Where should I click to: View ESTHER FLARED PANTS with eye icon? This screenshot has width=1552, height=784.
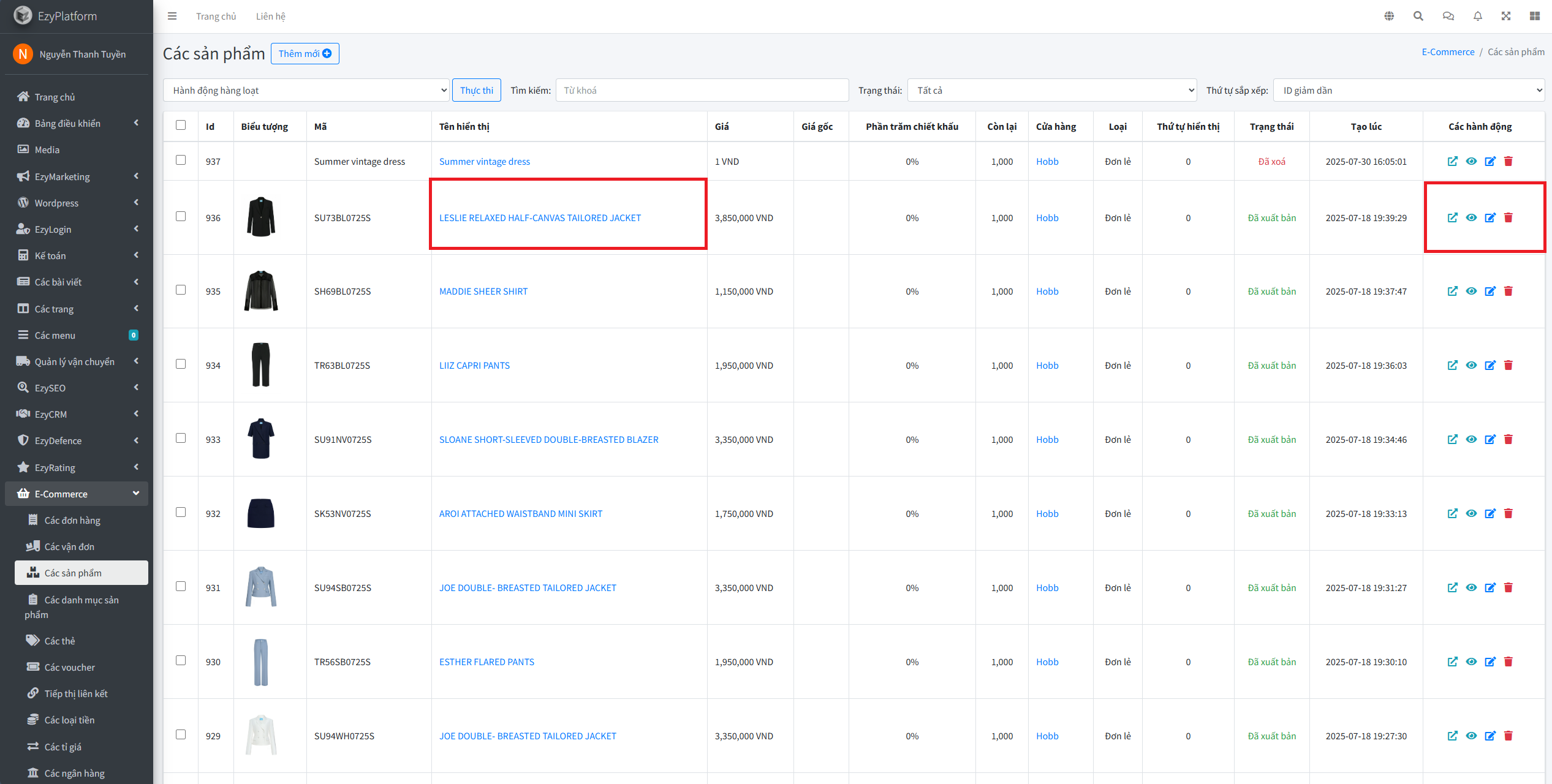coord(1471,662)
